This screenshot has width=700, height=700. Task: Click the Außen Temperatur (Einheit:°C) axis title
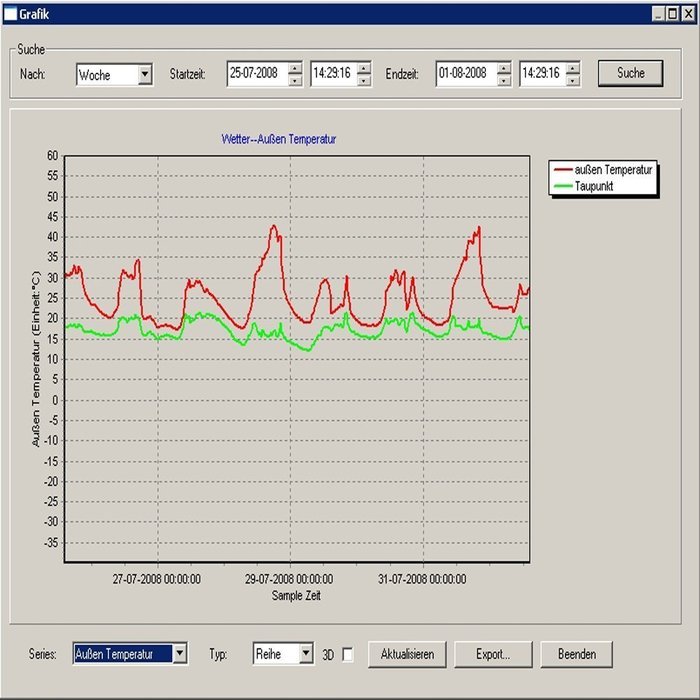click(36, 359)
